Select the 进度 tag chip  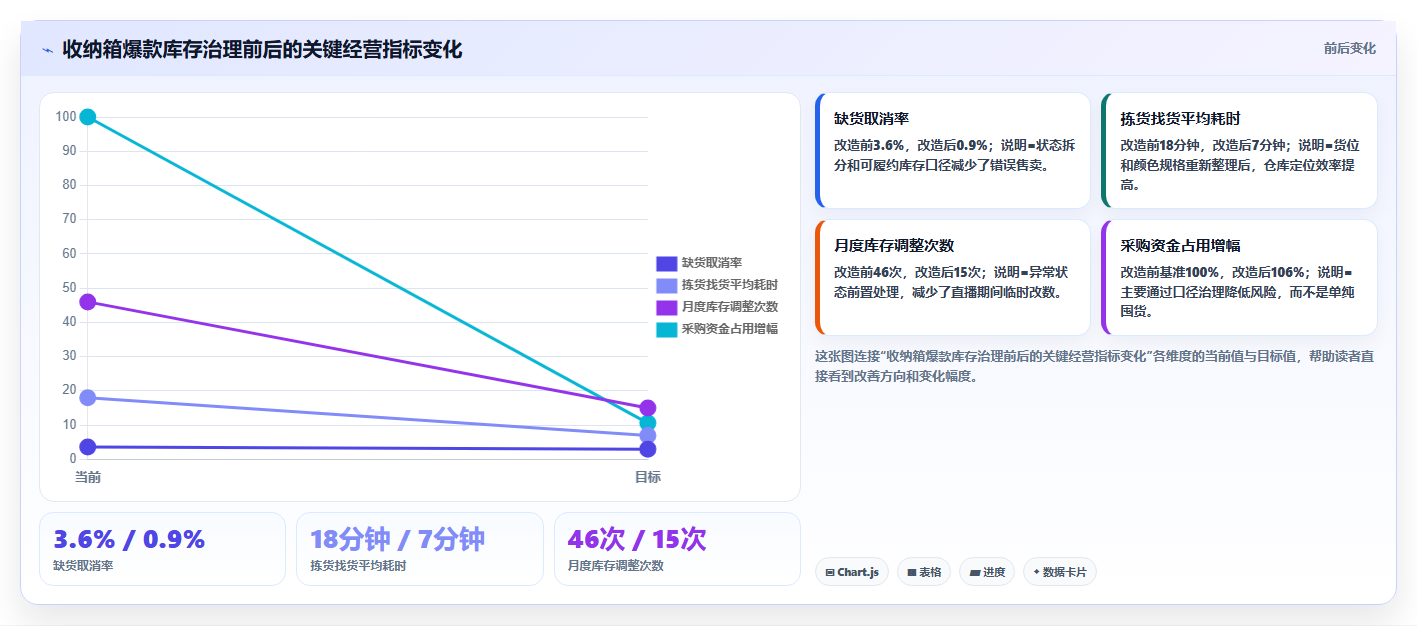pyautogui.click(x=987, y=572)
